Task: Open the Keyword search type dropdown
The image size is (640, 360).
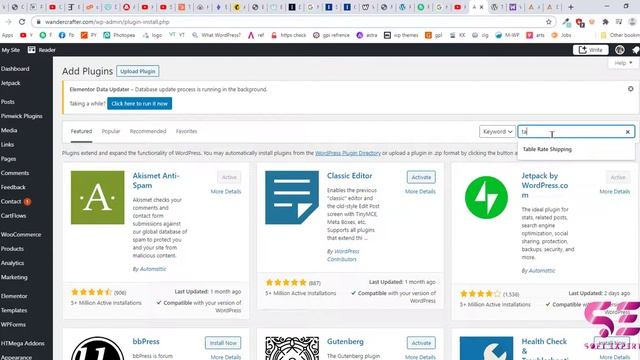Action: click(x=497, y=131)
